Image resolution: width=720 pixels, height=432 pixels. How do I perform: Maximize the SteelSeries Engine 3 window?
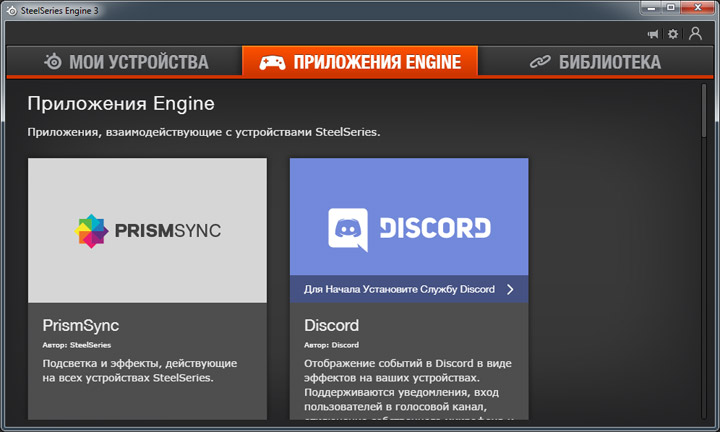click(671, 8)
